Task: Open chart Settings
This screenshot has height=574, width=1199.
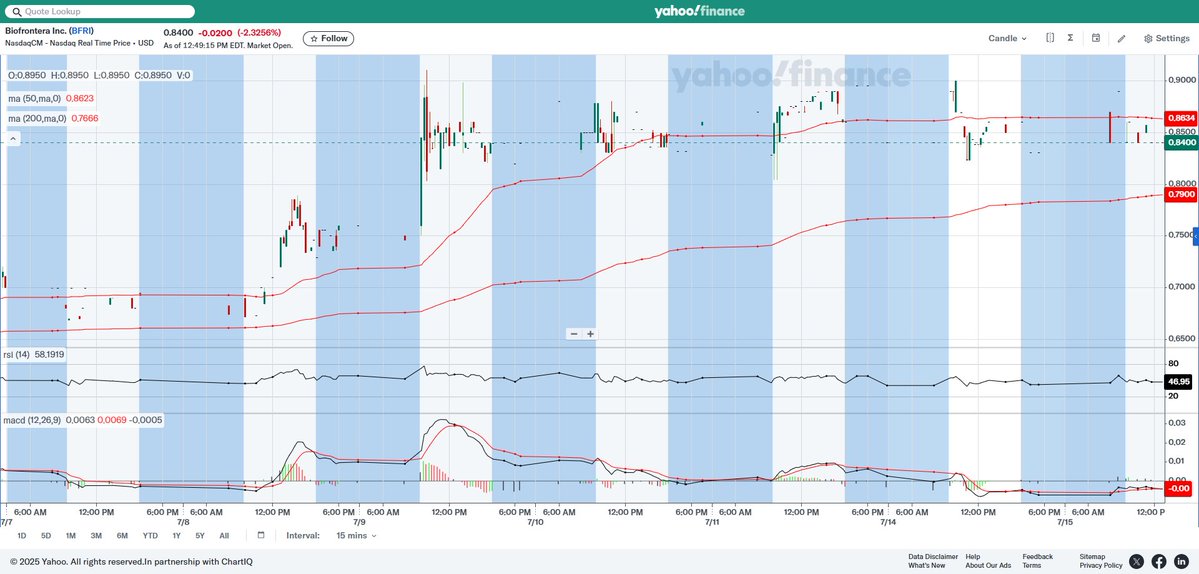Action: coord(1167,38)
